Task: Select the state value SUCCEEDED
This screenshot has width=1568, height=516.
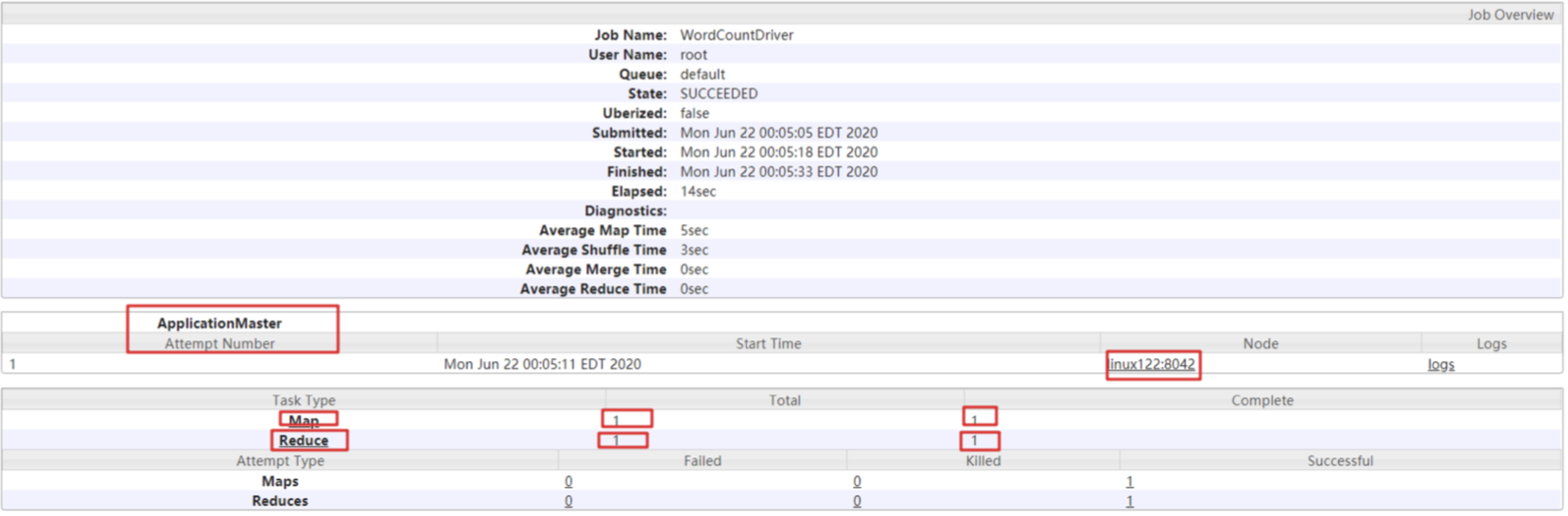Action: (719, 94)
